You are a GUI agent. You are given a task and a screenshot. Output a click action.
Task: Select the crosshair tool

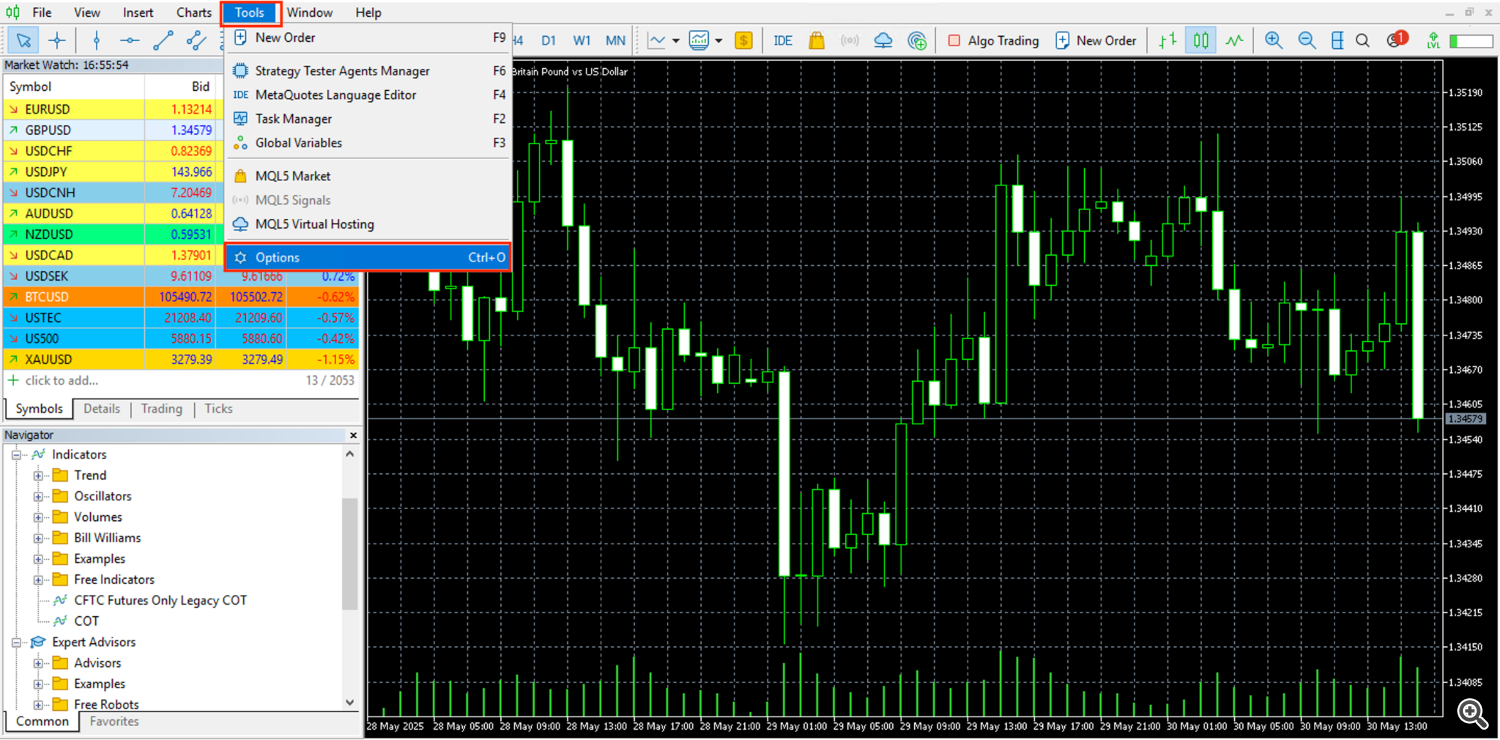coord(57,41)
